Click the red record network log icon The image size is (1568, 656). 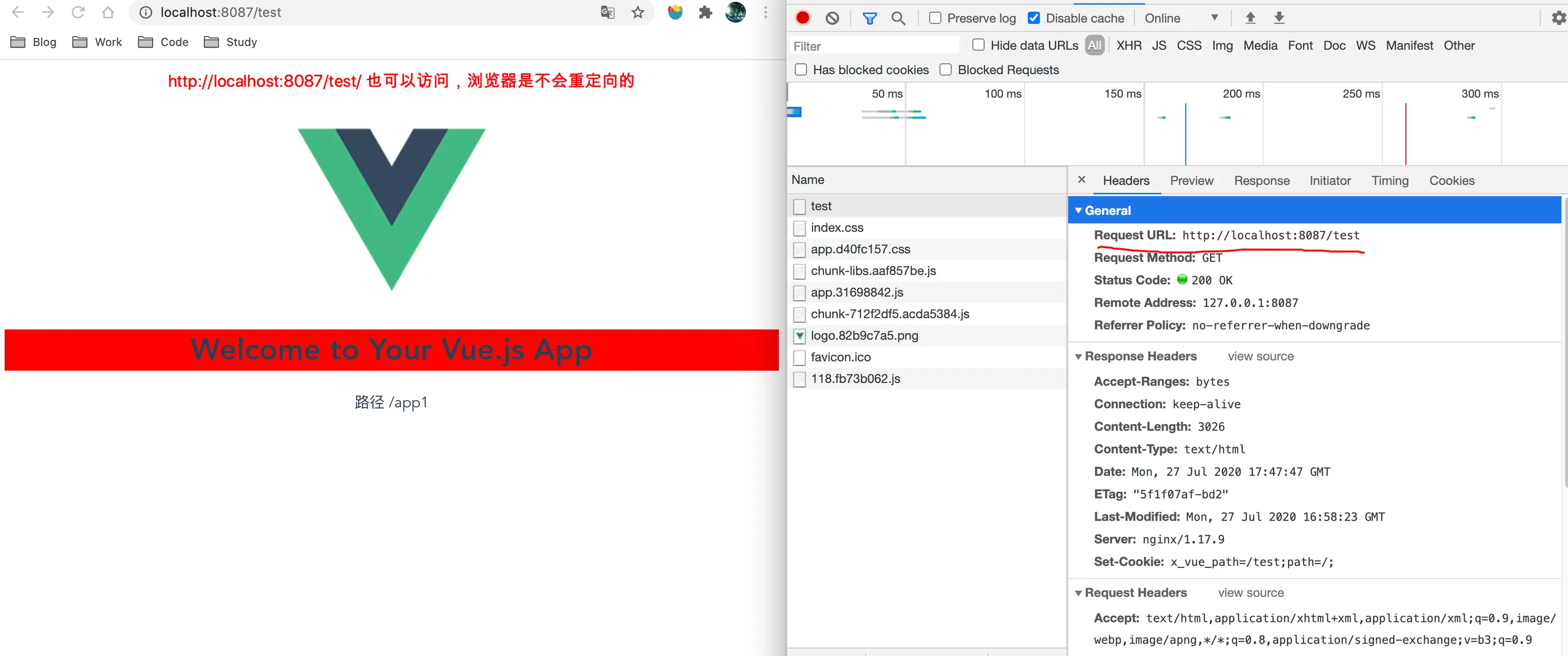tap(803, 18)
